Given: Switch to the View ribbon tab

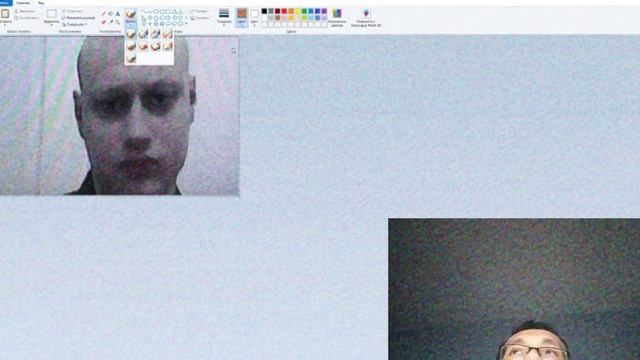Looking at the screenshot, I should (x=41, y=3).
